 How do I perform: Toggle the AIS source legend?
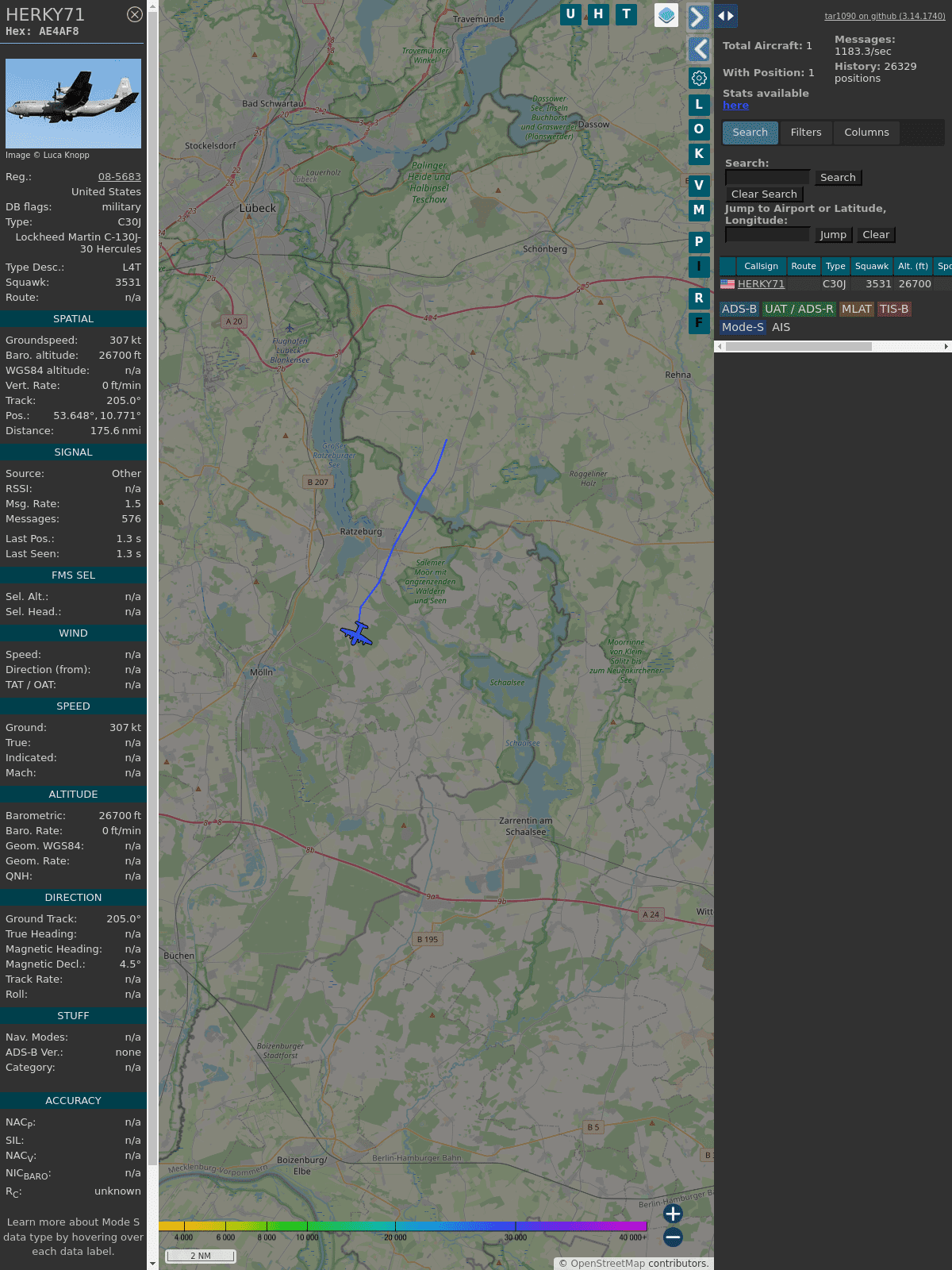tap(781, 327)
